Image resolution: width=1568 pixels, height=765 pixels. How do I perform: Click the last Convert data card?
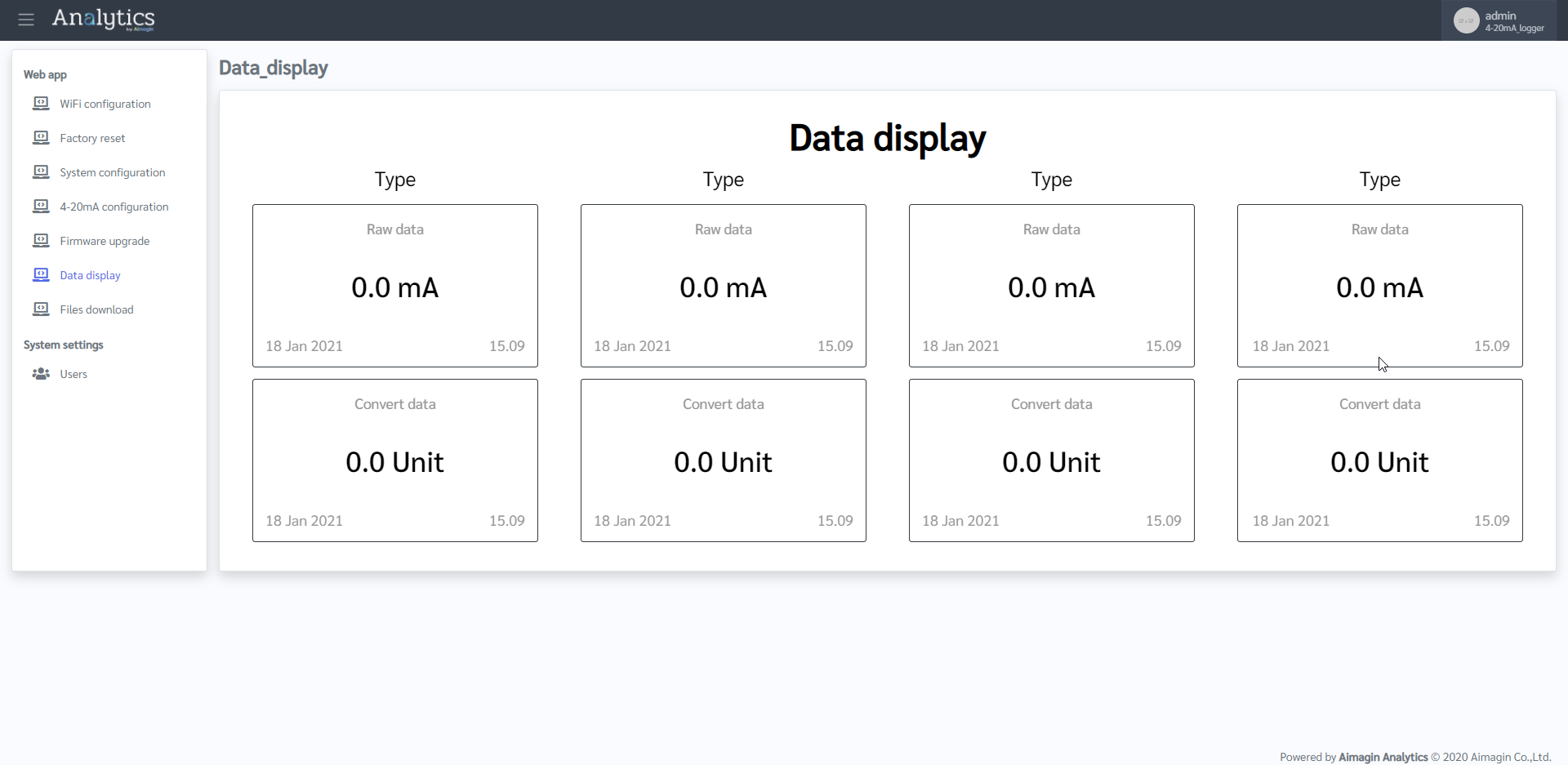(x=1379, y=460)
